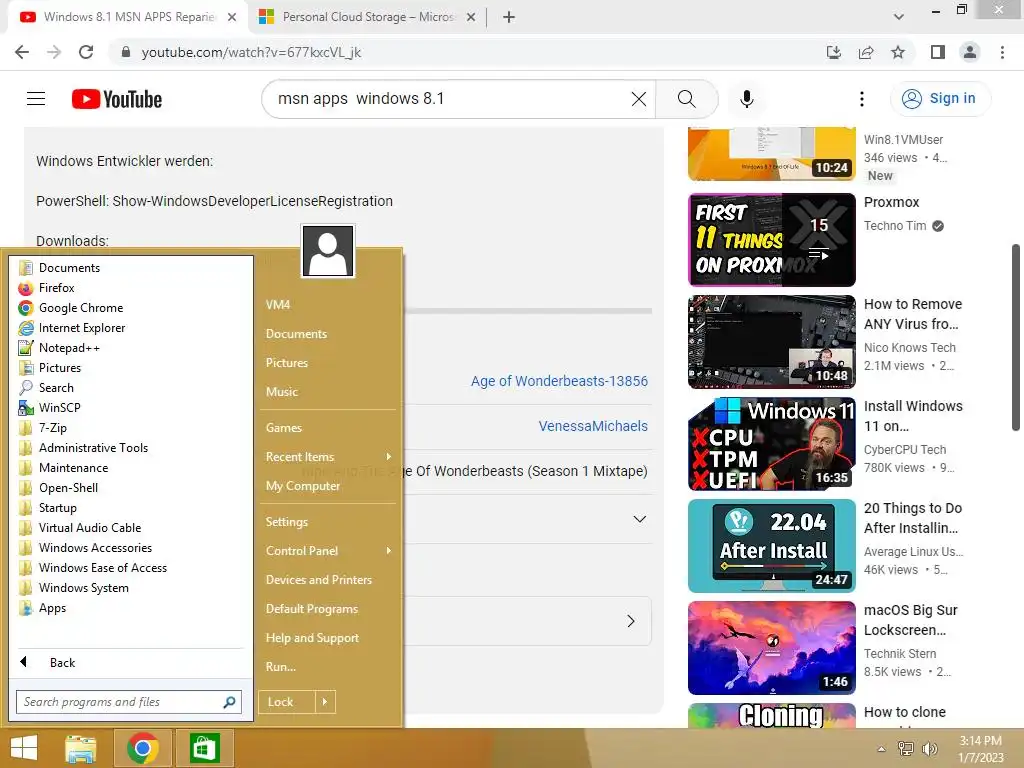1024x768 pixels.
Task: Open the VenessaMichaels link
Action: 593,426
